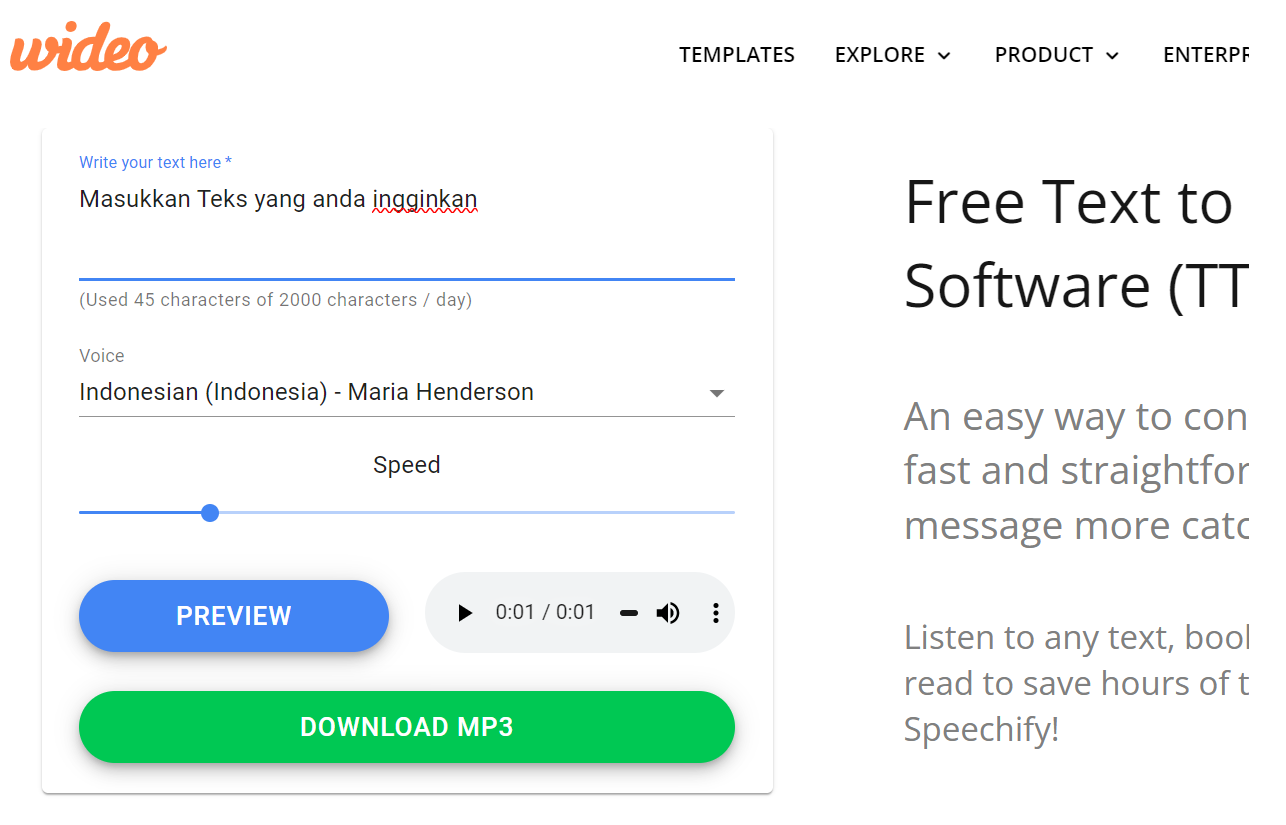1286x825 pixels.
Task: Open the ENTERPRISE menu item
Action: (x=1205, y=55)
